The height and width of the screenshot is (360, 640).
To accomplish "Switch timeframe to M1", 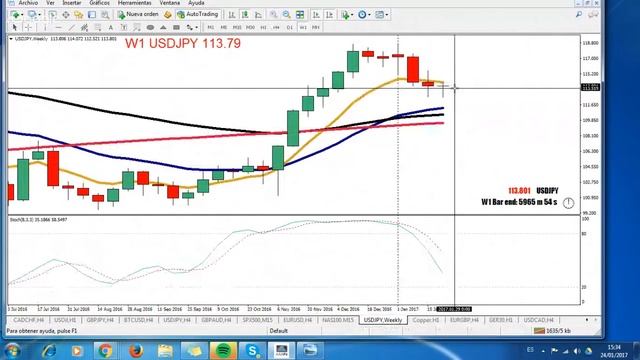I will [x=211, y=27].
